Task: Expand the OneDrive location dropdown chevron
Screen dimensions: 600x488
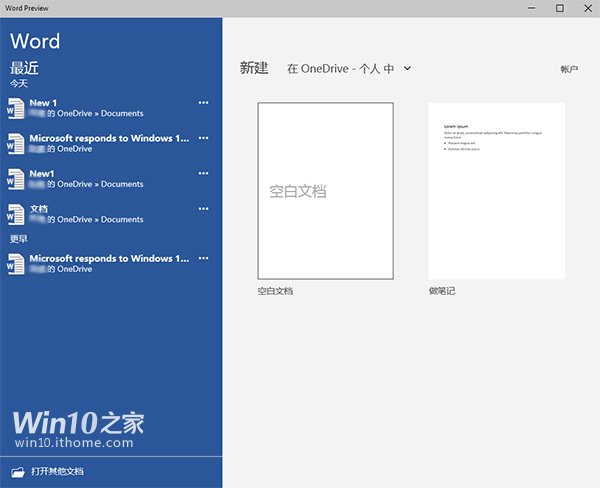Action: (408, 69)
